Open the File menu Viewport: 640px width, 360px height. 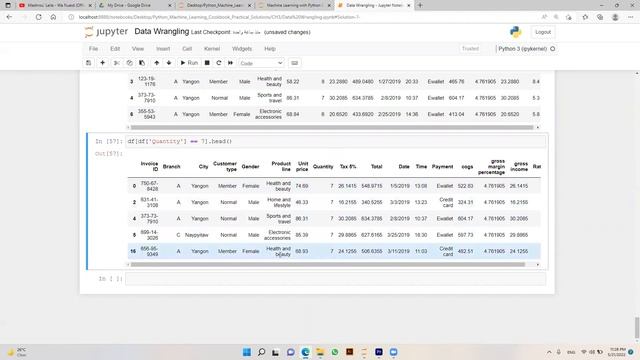click(93, 49)
